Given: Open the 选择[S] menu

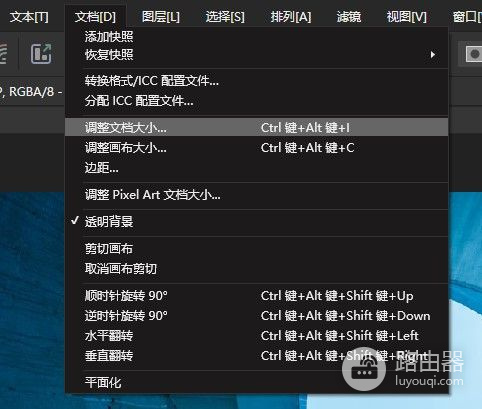Looking at the screenshot, I should coord(225,17).
